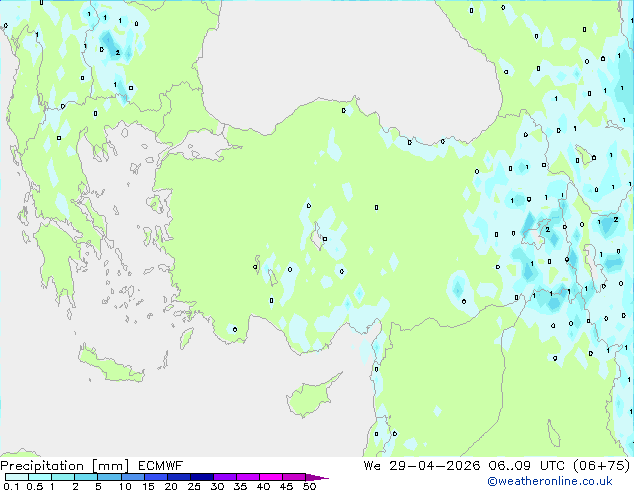This screenshot has width=634, height=490.
Task: Select the 5–10 mm legend color swatch
Action: click(x=109, y=477)
